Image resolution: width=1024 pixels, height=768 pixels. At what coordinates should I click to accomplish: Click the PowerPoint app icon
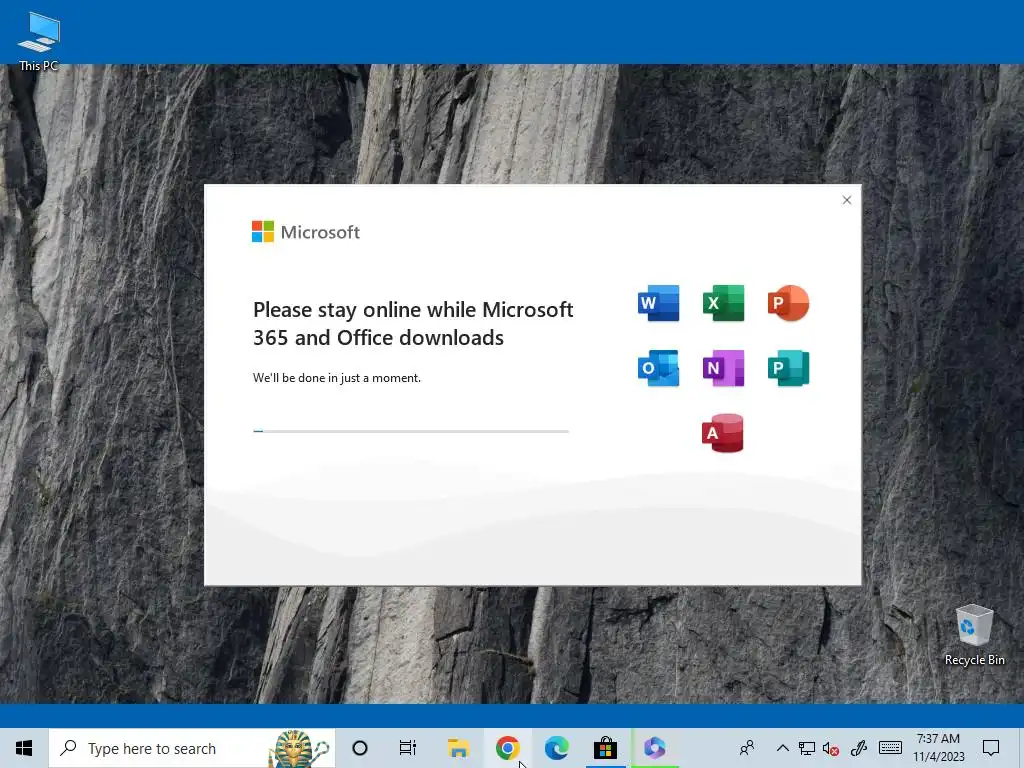[788, 303]
